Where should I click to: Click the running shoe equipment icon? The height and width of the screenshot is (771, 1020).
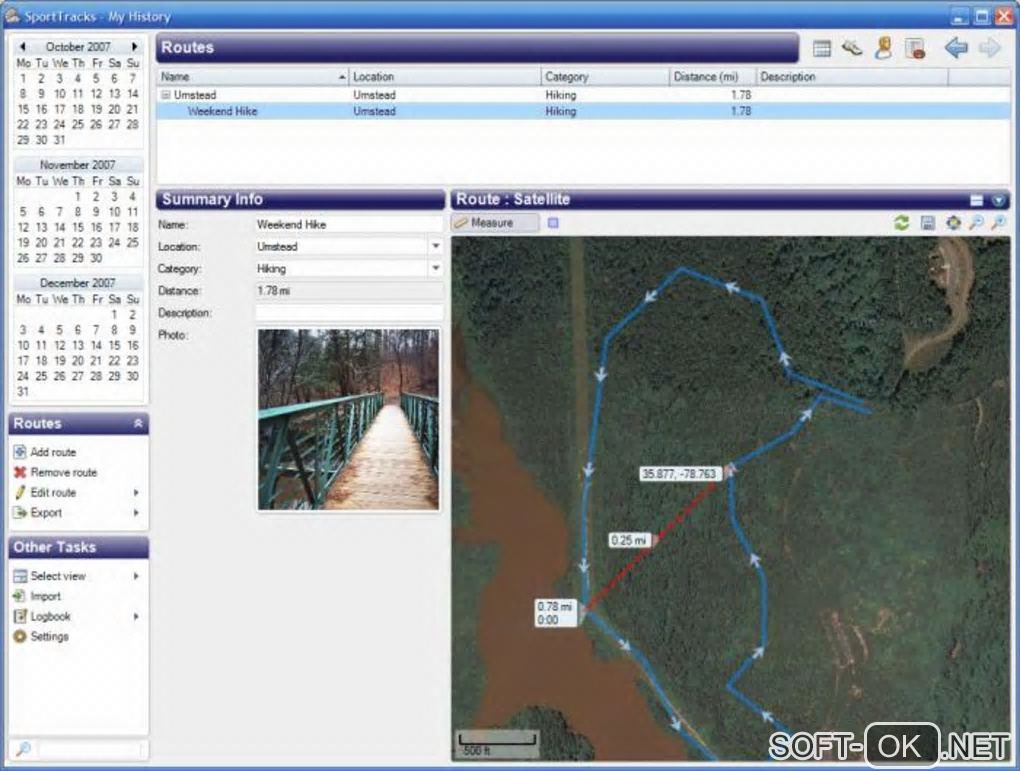(x=852, y=48)
